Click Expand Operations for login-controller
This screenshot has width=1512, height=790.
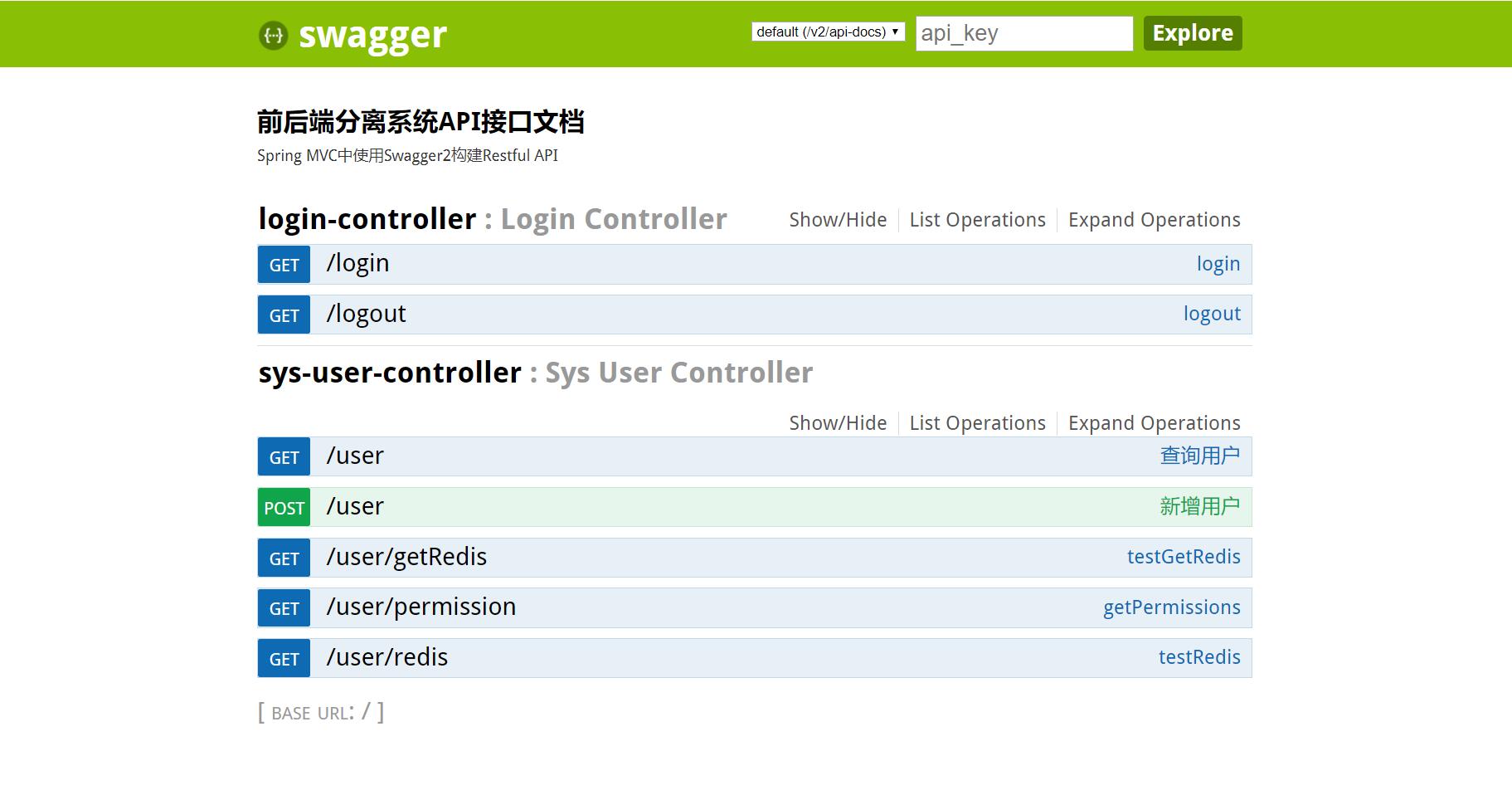tap(1154, 220)
